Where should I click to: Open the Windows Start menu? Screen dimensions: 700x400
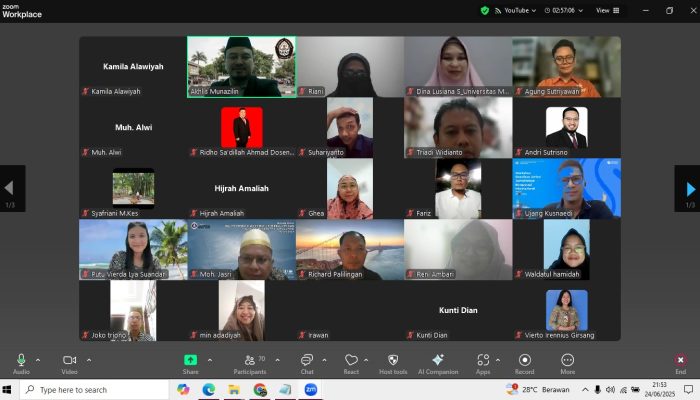click(x=7, y=390)
